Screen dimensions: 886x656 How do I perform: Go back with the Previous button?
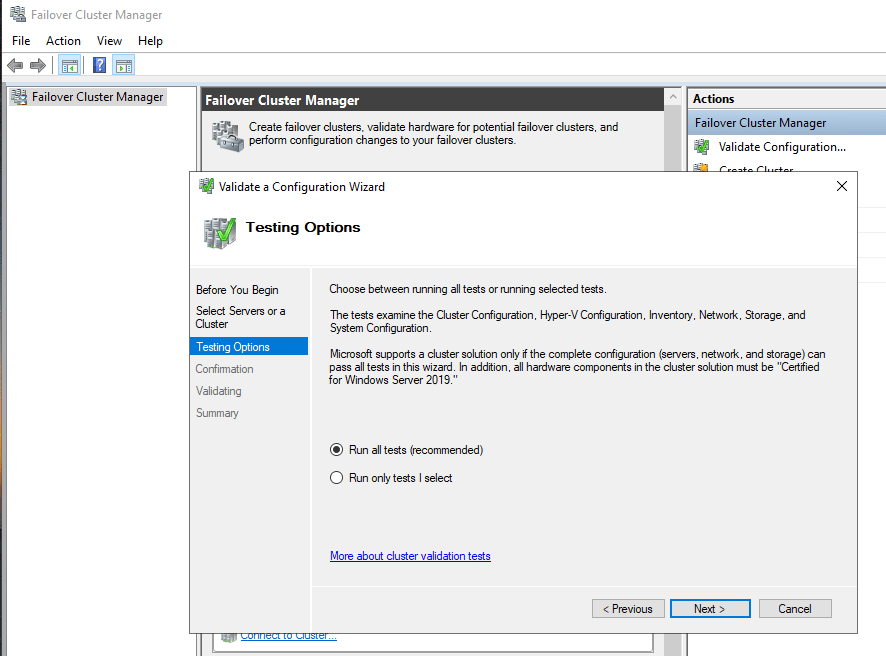coord(628,609)
